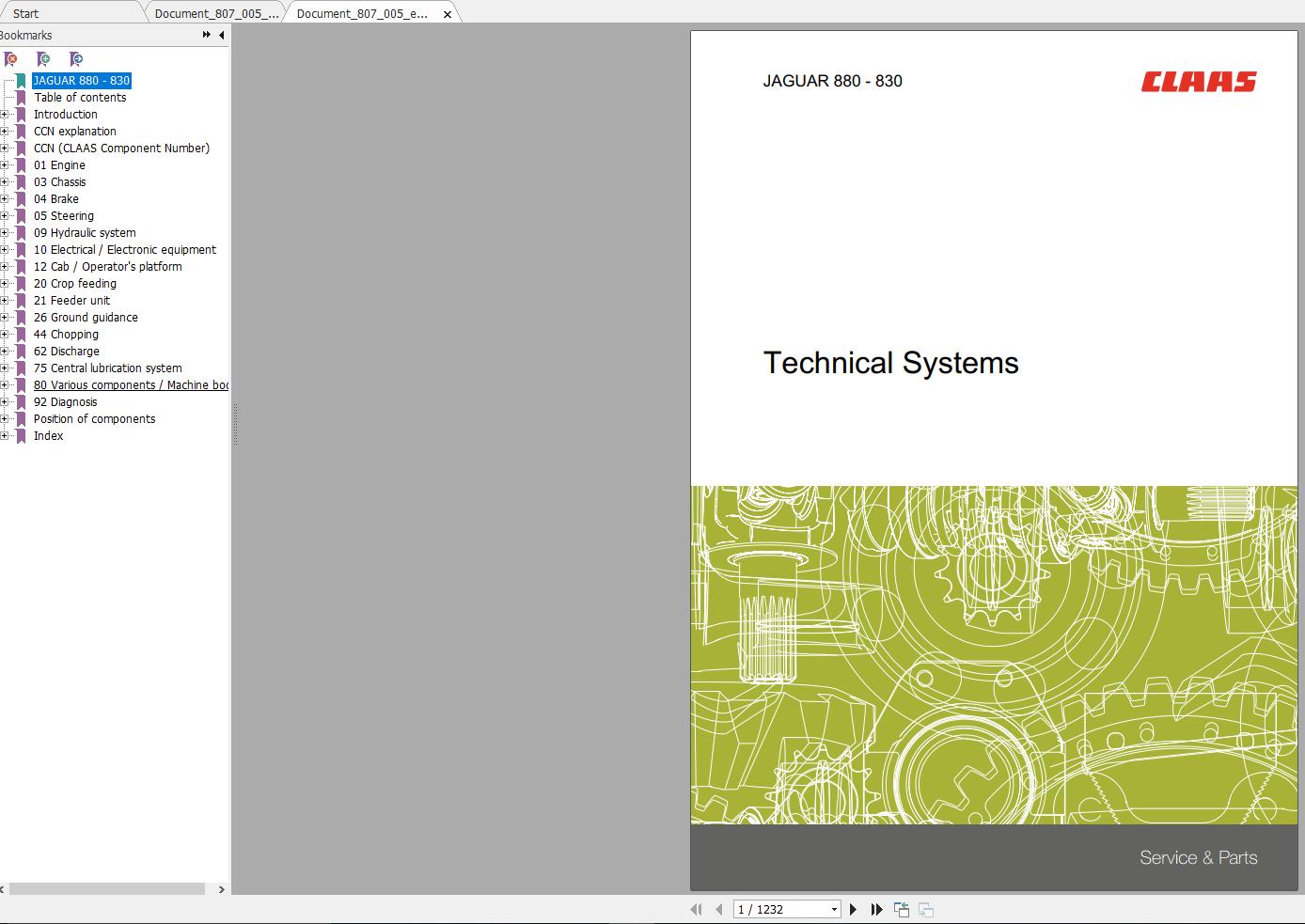Expand the 01 Engine bookmark
The width and height of the screenshot is (1305, 924).
click(5, 165)
